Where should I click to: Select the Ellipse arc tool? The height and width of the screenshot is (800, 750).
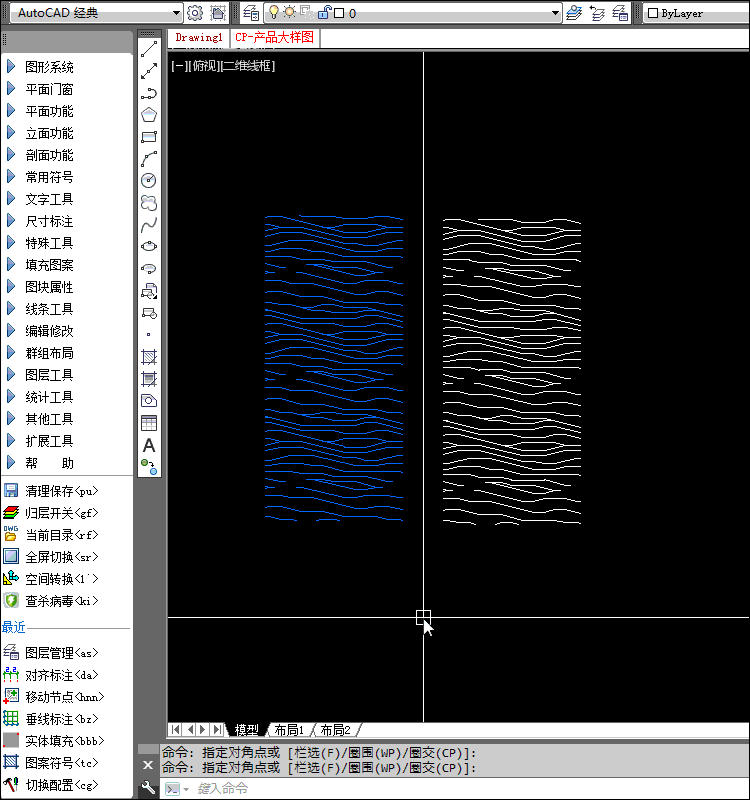click(149, 268)
